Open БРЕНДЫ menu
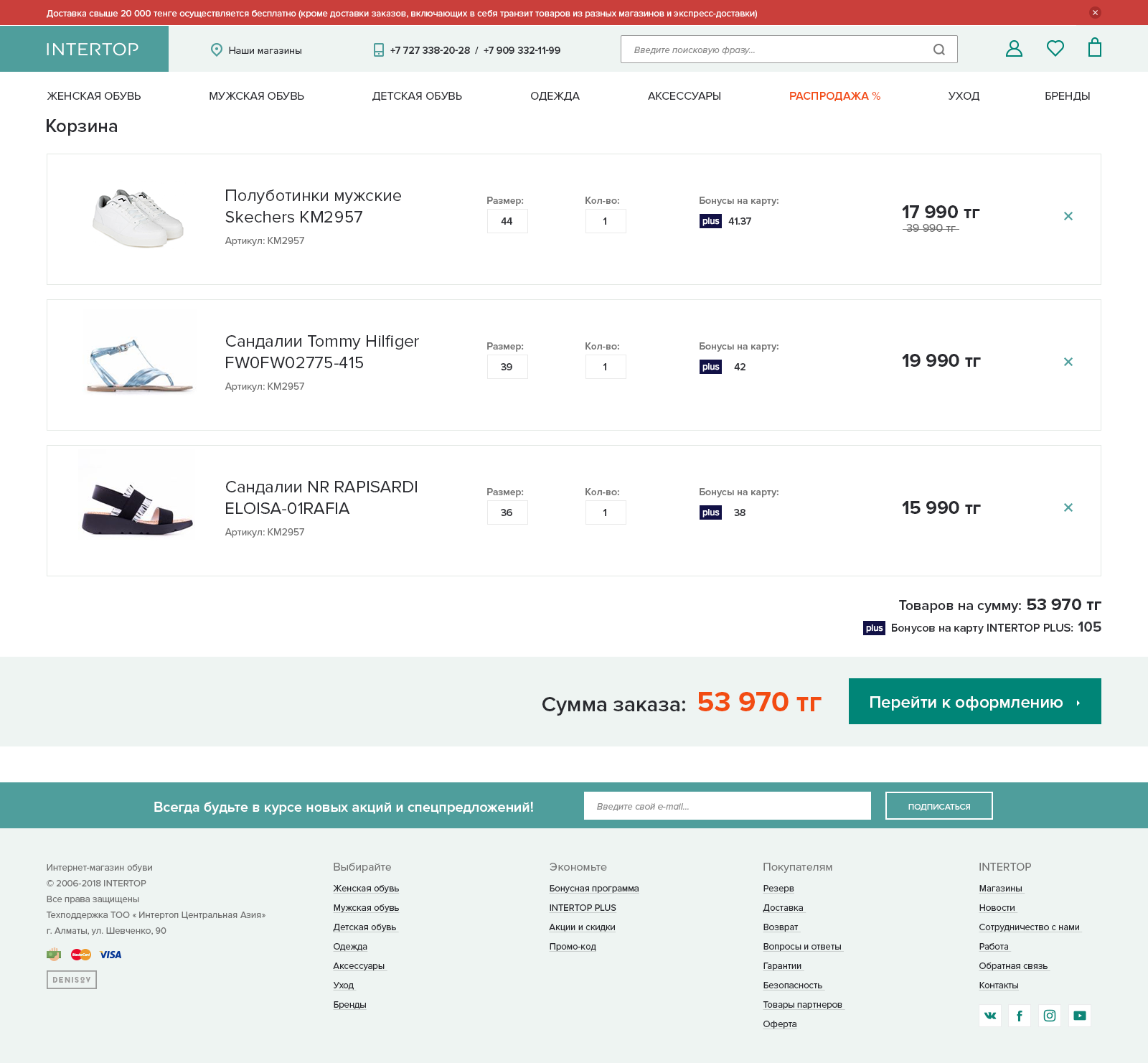 point(1067,96)
